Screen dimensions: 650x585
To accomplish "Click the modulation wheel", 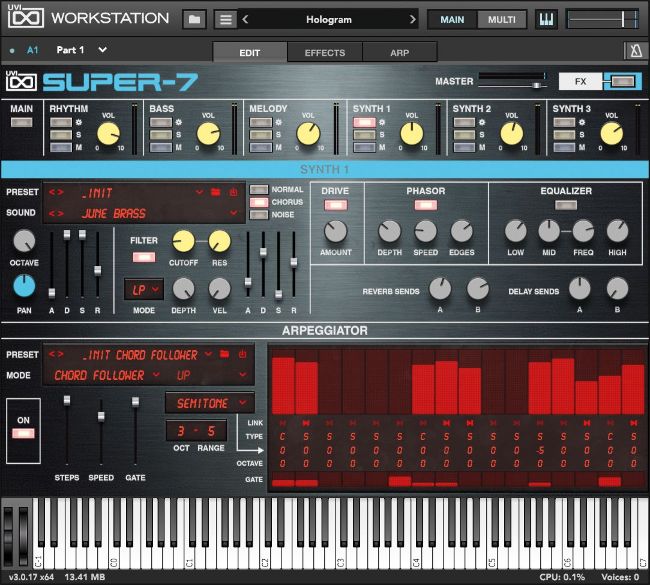I will (23, 536).
